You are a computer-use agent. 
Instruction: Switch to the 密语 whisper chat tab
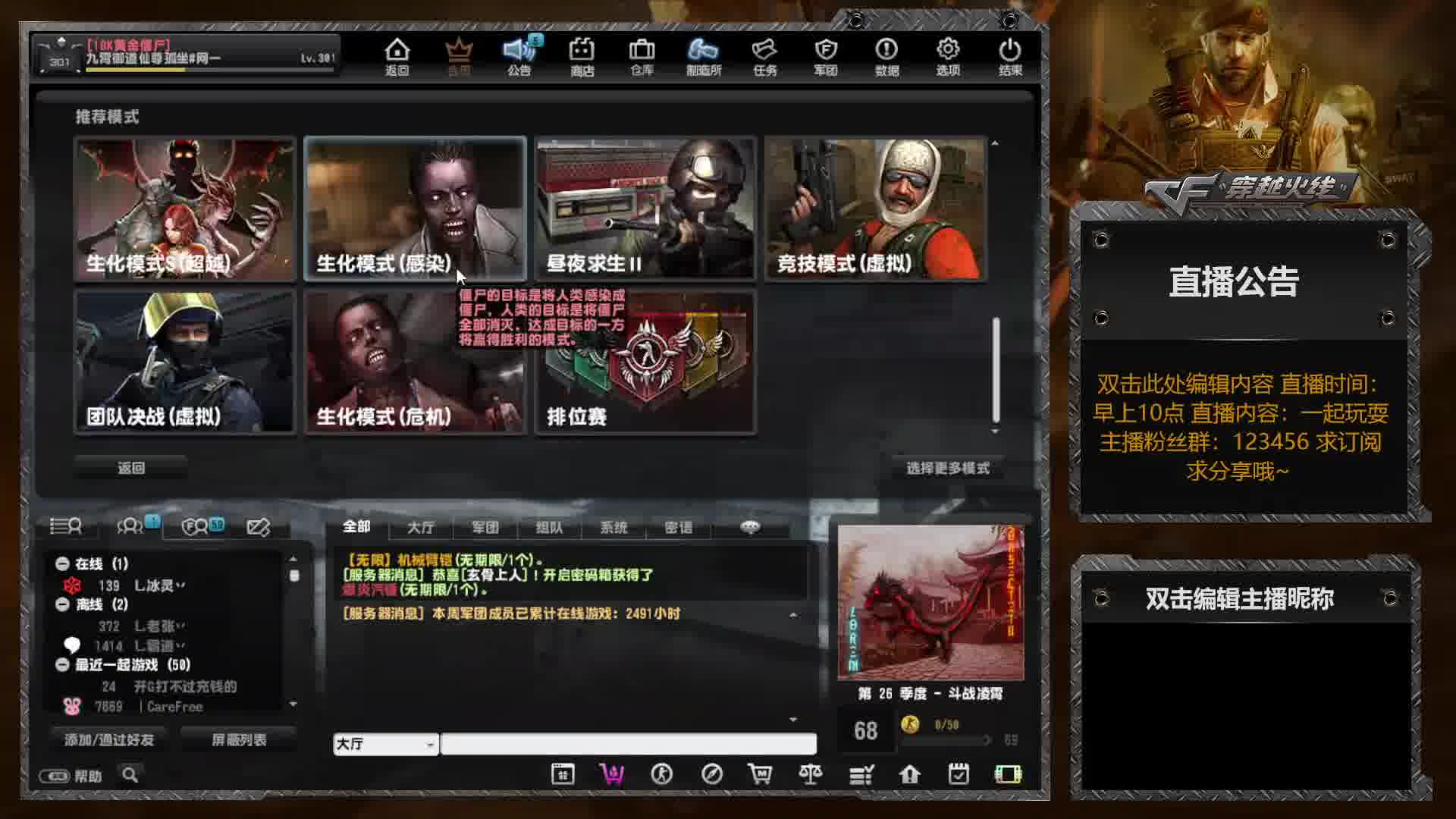pos(679,527)
